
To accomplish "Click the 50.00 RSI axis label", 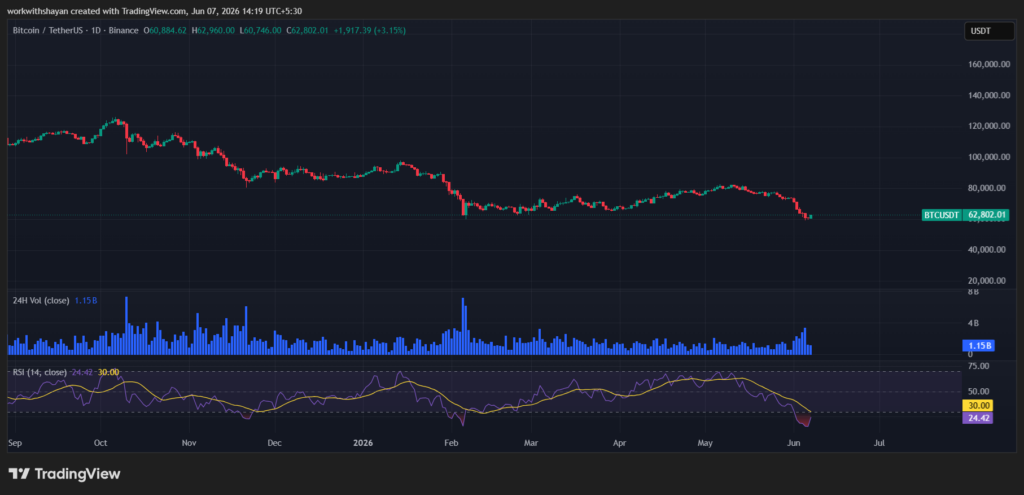I will tap(978, 392).
